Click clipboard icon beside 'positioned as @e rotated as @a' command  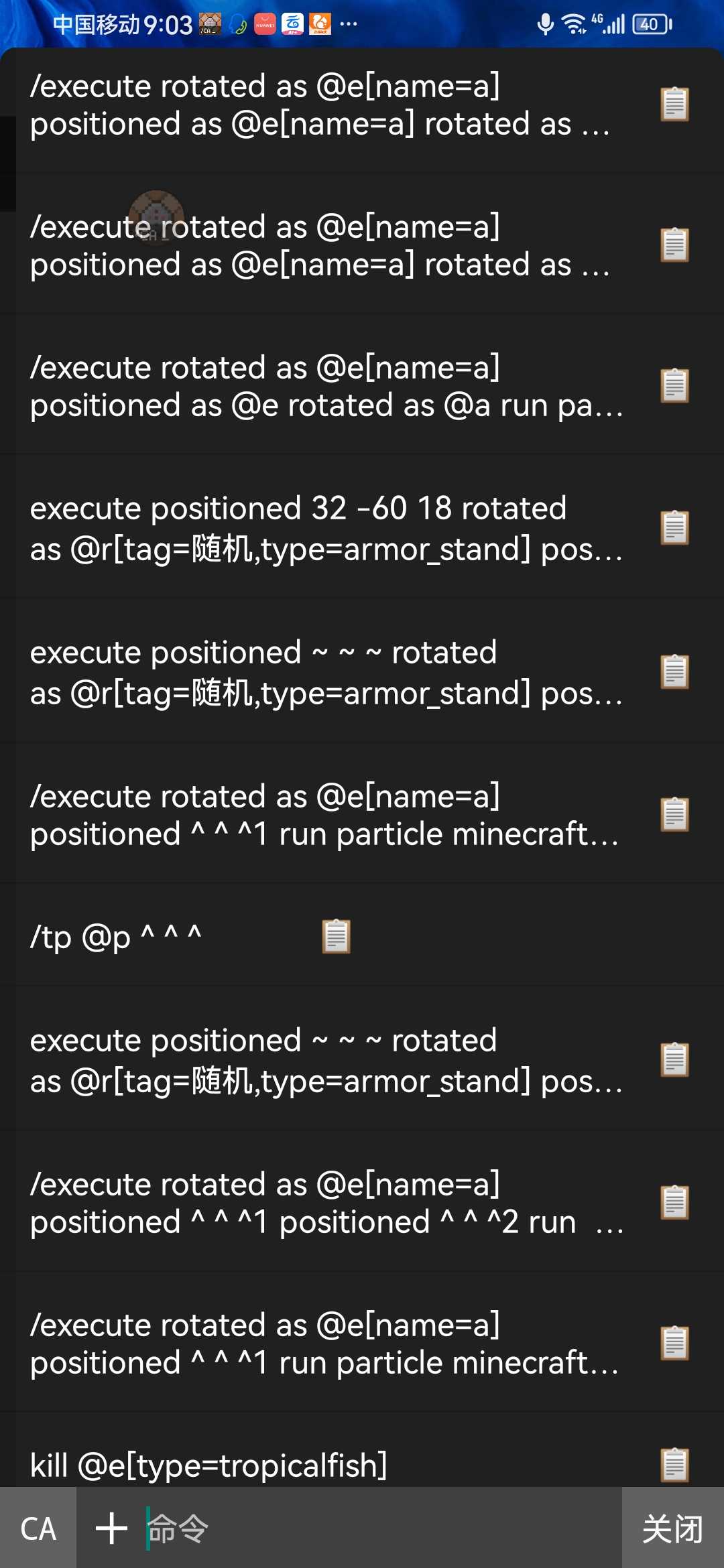click(x=674, y=385)
